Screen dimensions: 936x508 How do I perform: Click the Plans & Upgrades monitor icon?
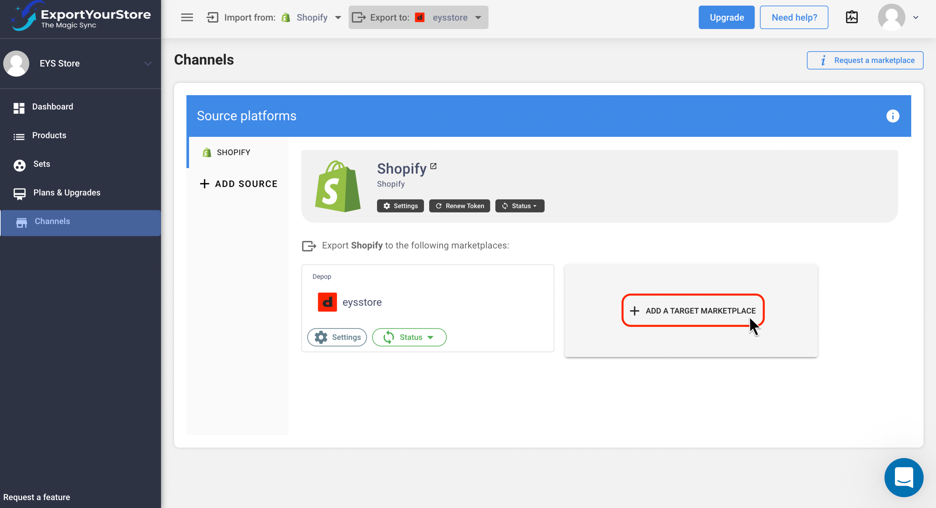tap(20, 194)
